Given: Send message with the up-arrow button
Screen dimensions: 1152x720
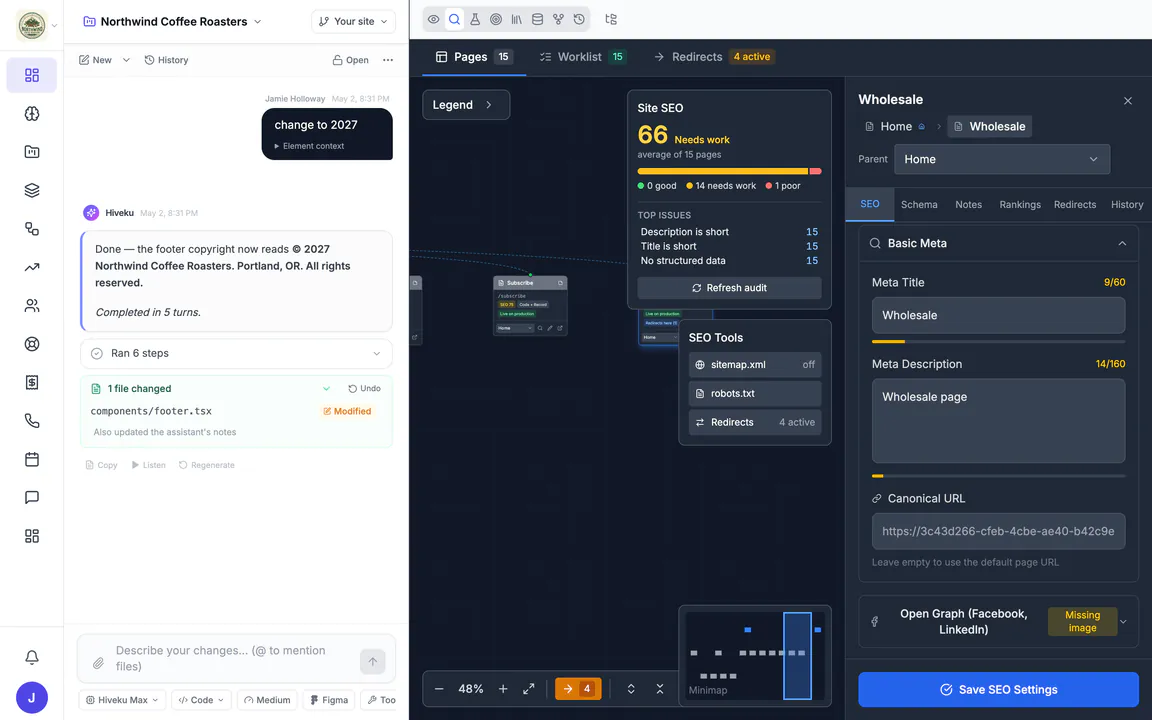Looking at the screenshot, I should pyautogui.click(x=372, y=662).
